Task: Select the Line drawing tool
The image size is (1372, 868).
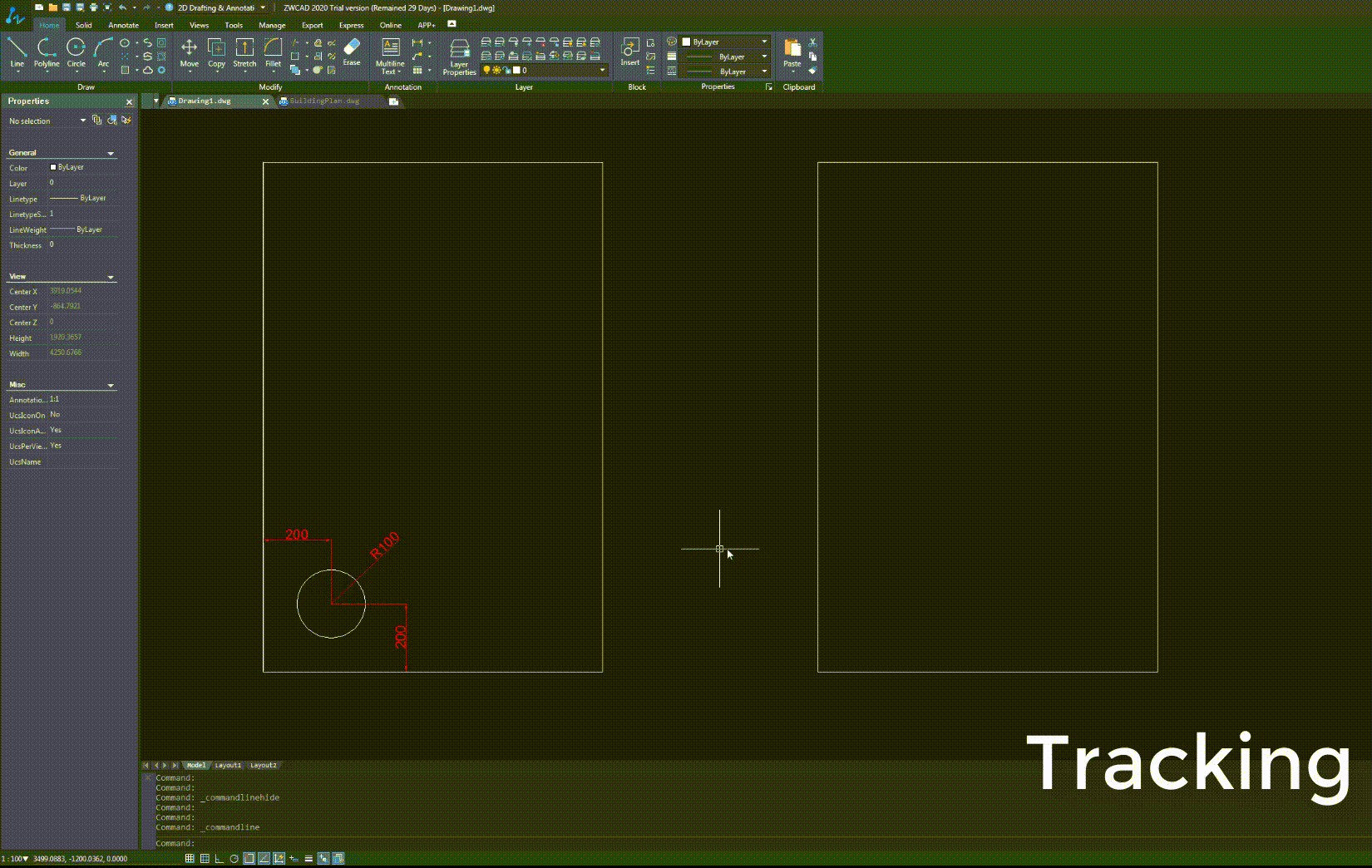Action: pos(17,52)
